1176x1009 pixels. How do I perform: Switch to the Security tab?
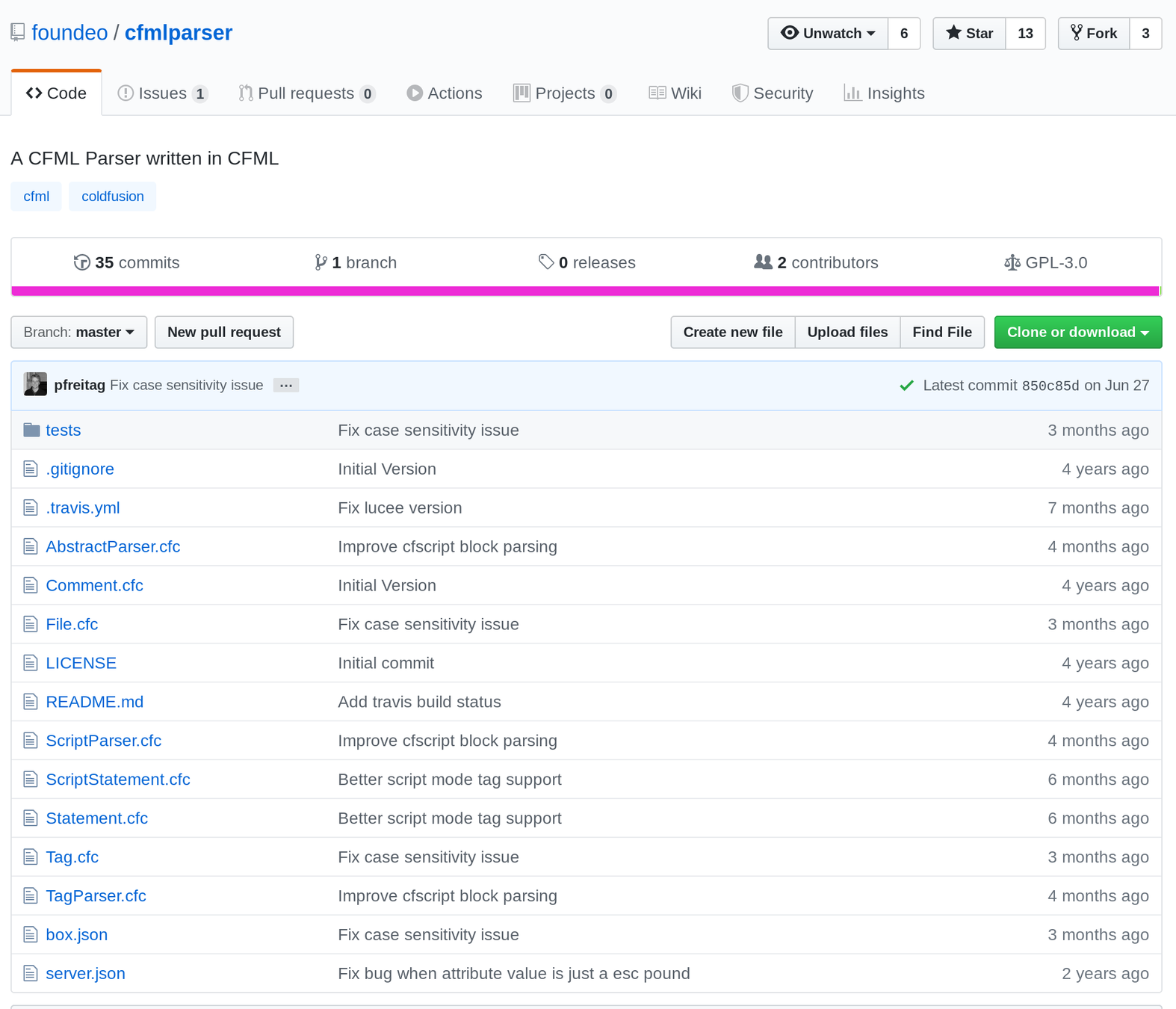point(773,93)
